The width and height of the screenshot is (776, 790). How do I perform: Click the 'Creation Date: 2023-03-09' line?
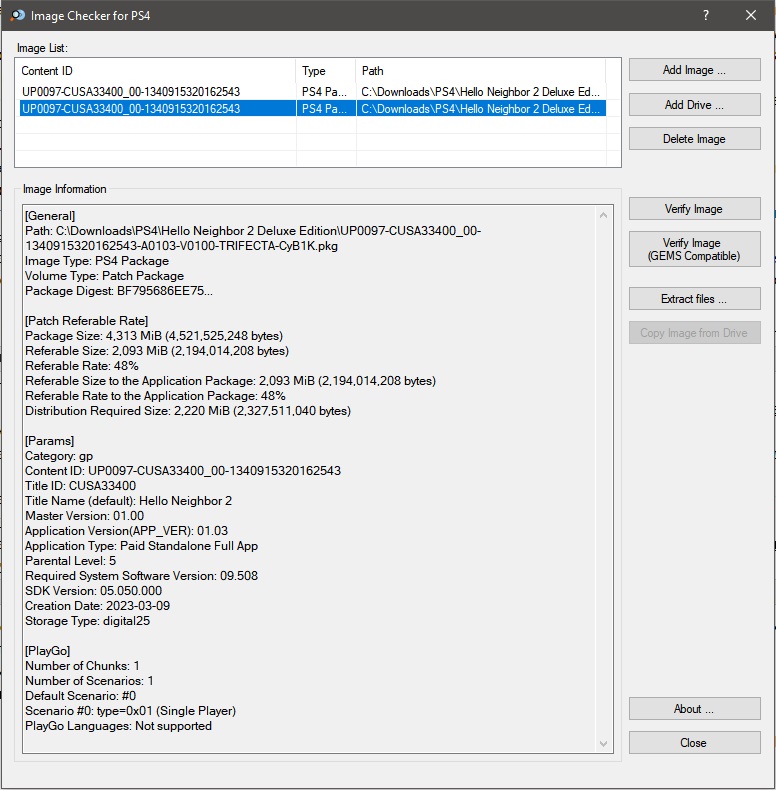98,606
